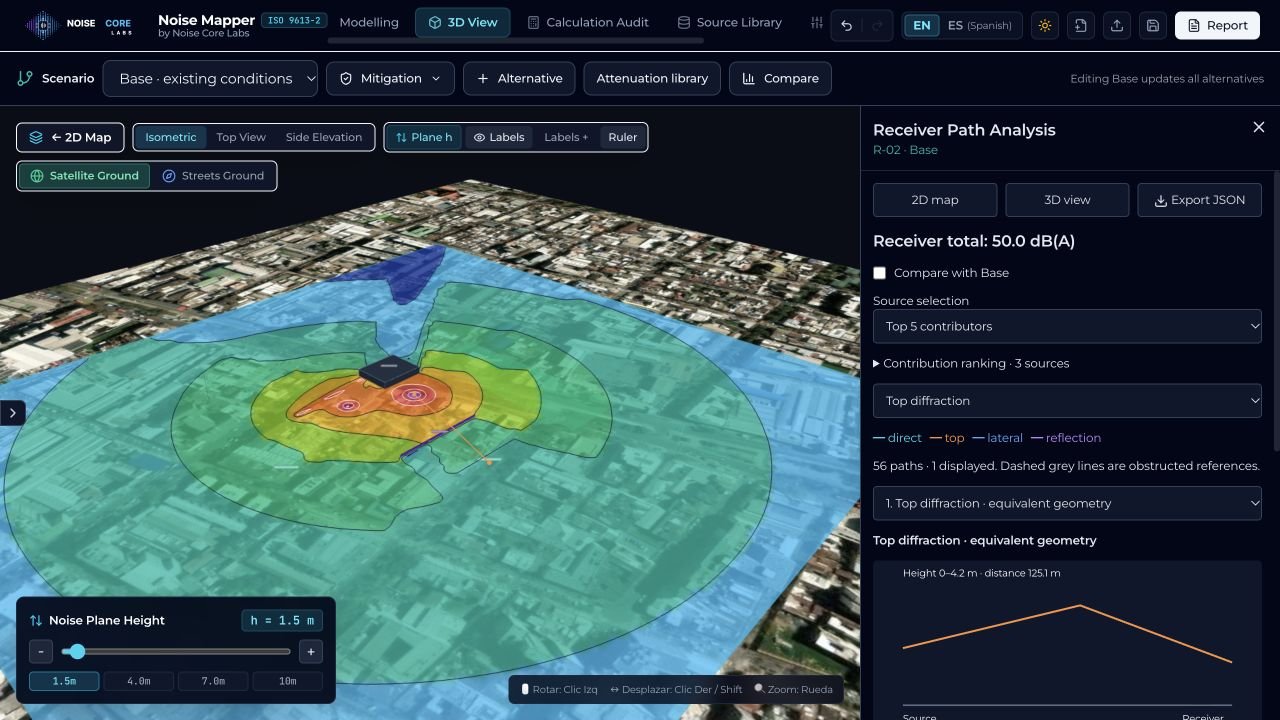Click the Noise Plane Height slider handle
The height and width of the screenshot is (720, 1280).
(76, 652)
